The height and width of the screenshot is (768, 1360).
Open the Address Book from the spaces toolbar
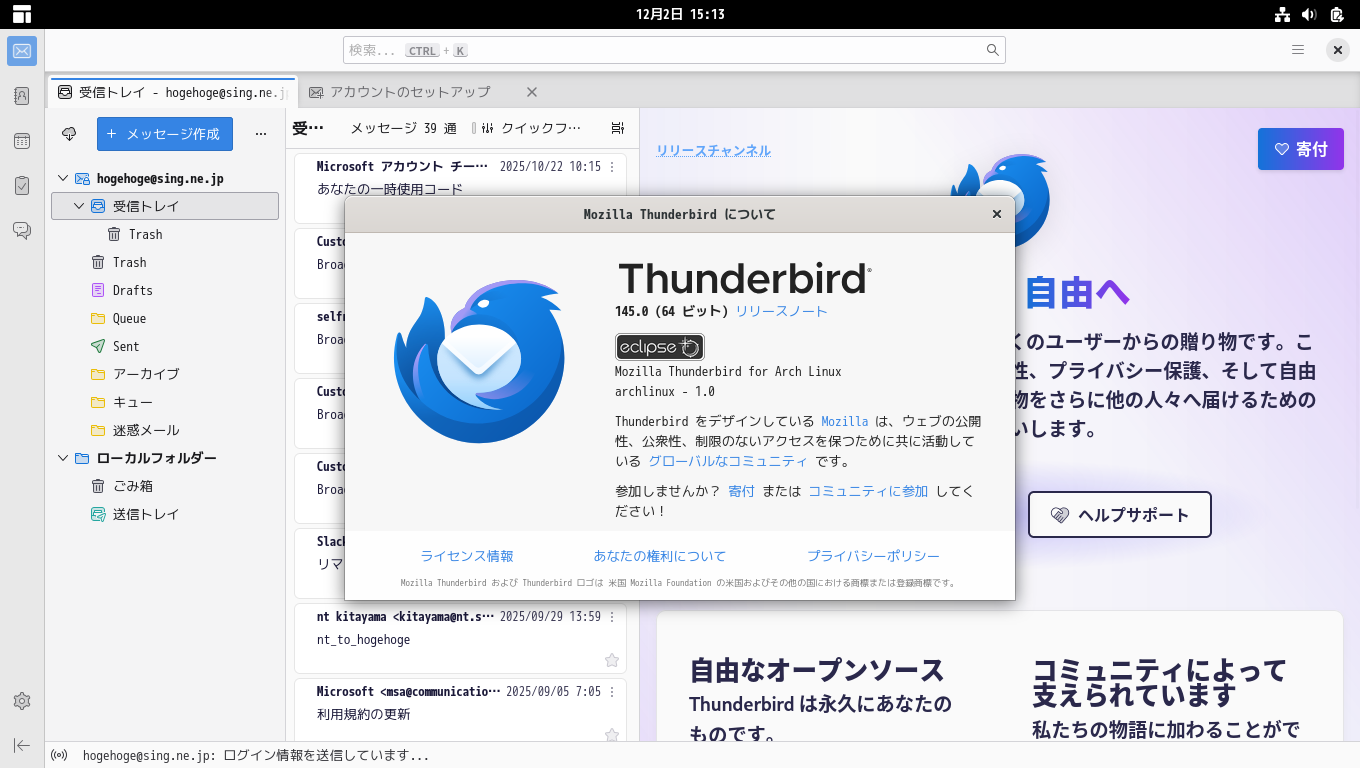coord(21,94)
